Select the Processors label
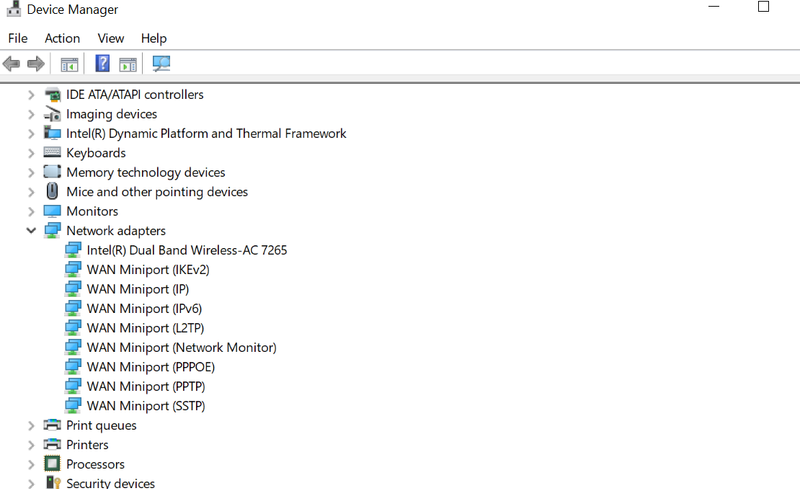This screenshot has height=489, width=800. [x=95, y=464]
